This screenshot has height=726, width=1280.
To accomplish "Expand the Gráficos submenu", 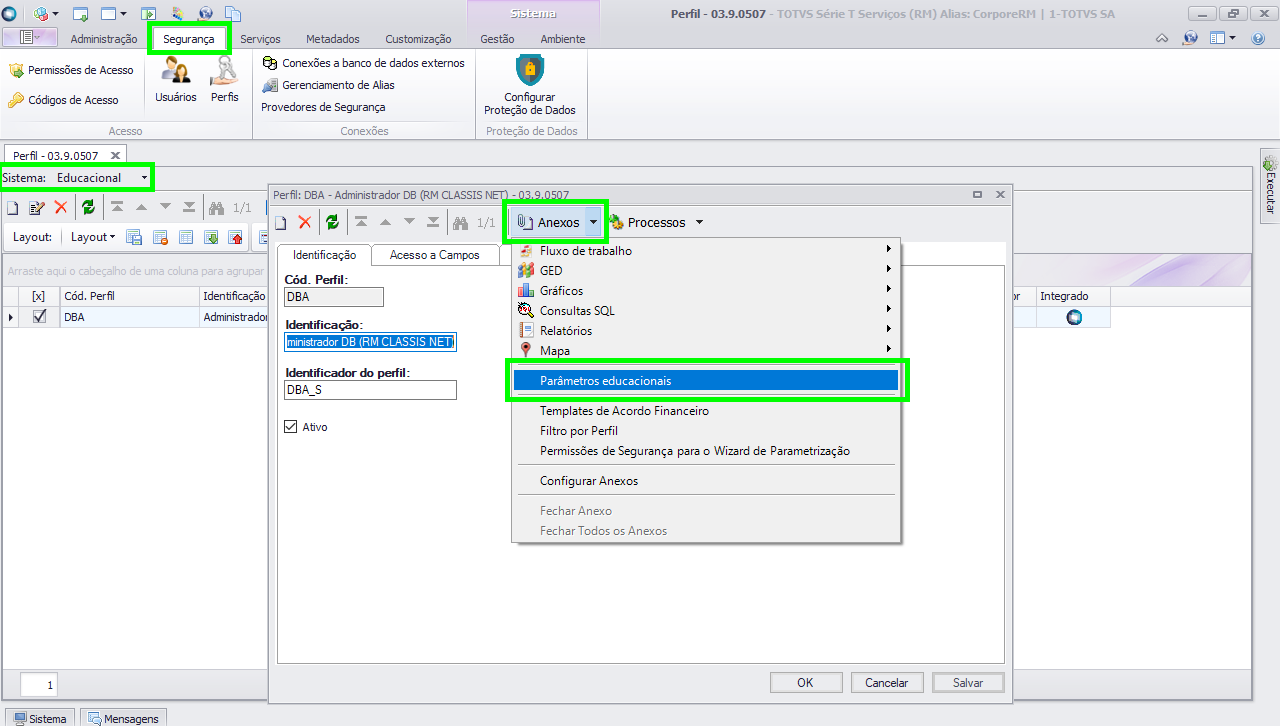I will (706, 291).
